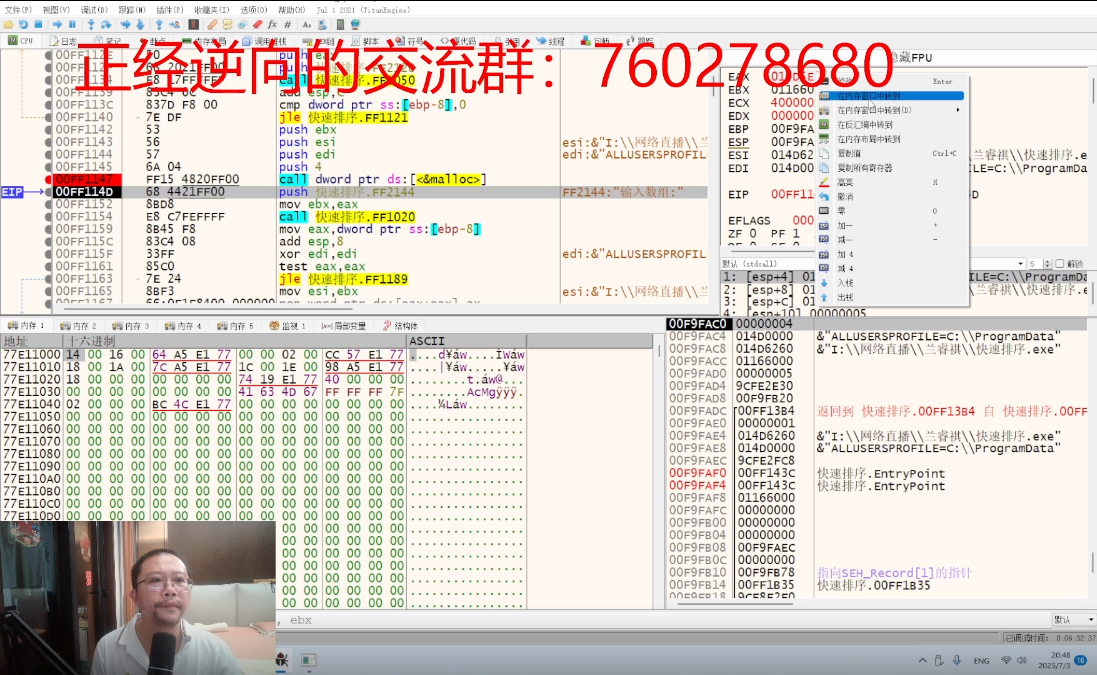Image resolution: width=1097 pixels, height=675 pixels.
Task: Click the ASCII column header in dump
Action: [x=427, y=342]
